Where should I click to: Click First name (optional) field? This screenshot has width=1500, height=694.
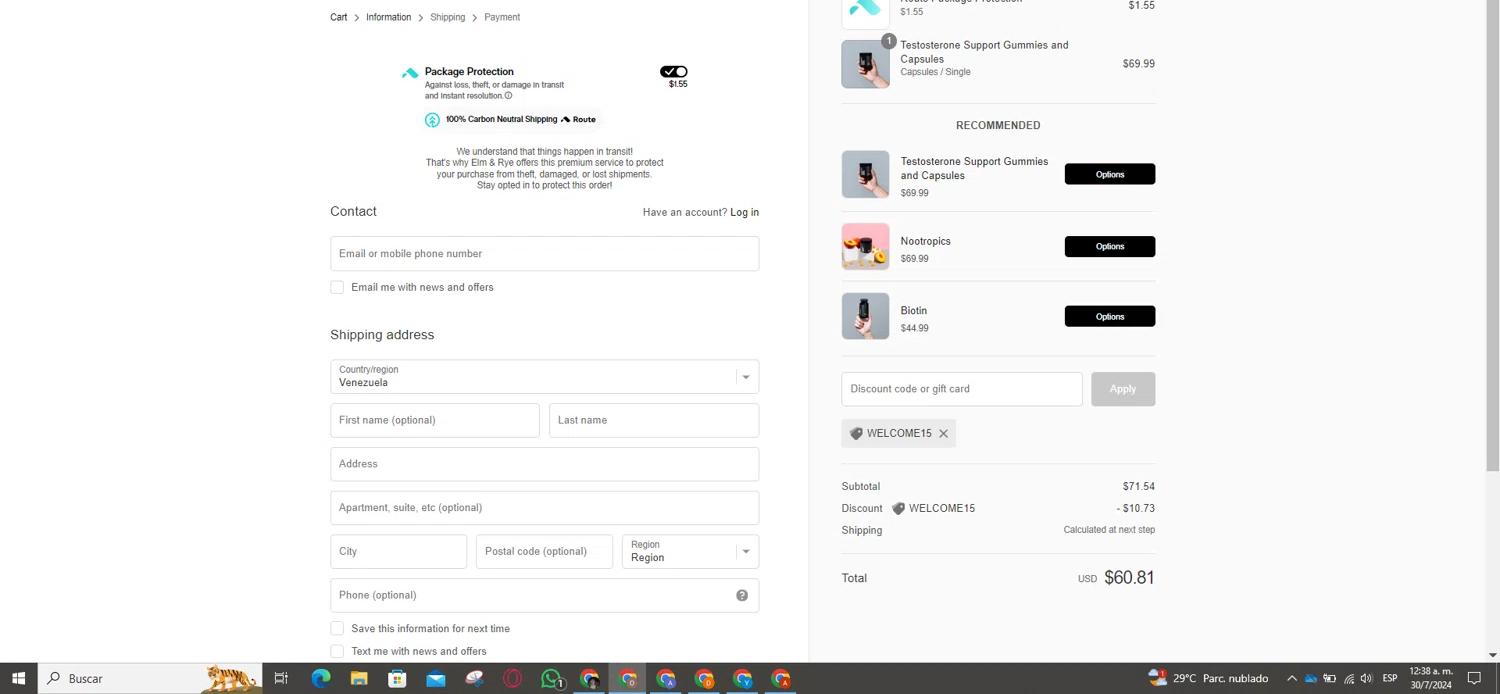tap(435, 420)
